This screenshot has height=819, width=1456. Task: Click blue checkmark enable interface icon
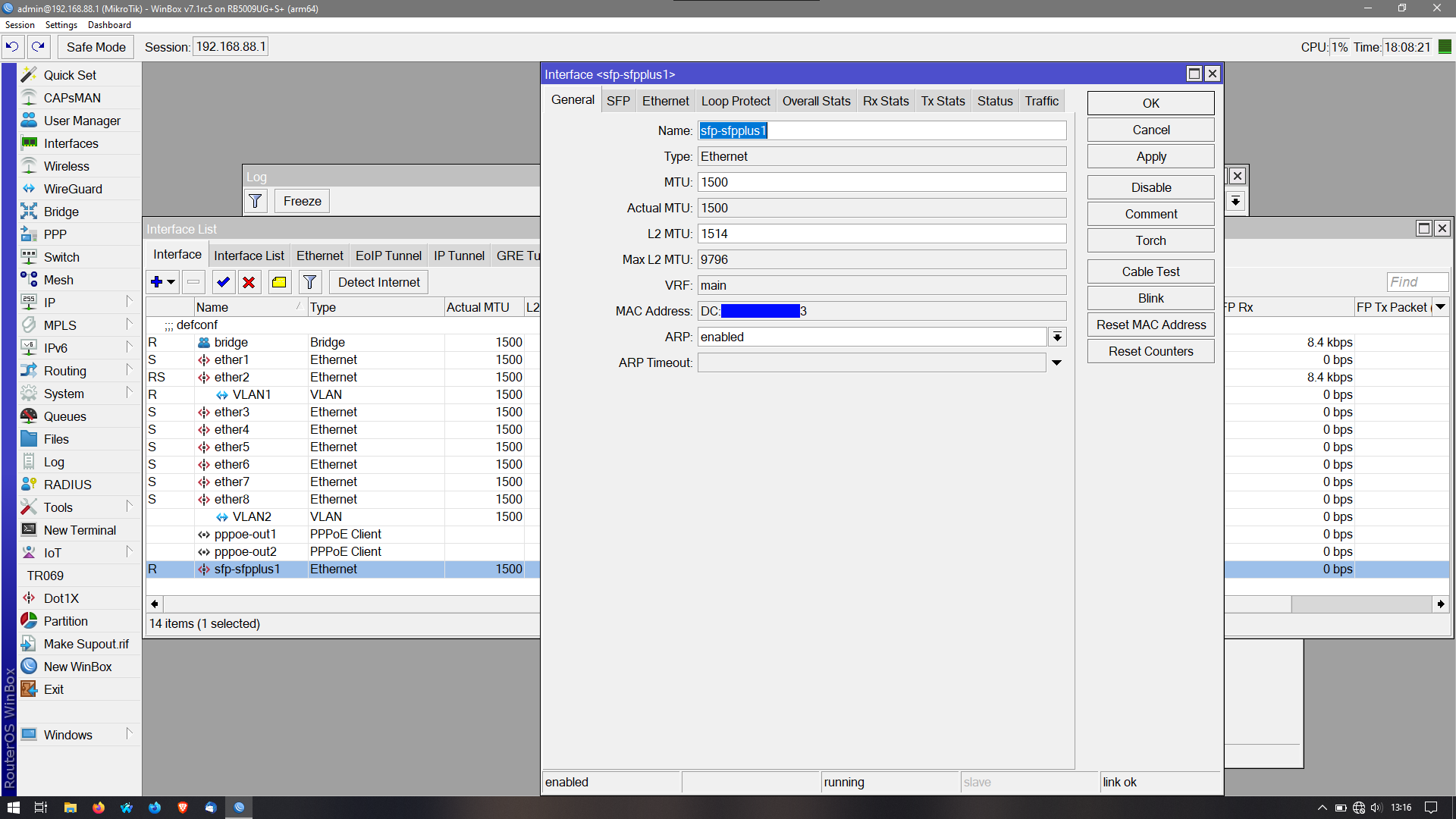tap(223, 282)
